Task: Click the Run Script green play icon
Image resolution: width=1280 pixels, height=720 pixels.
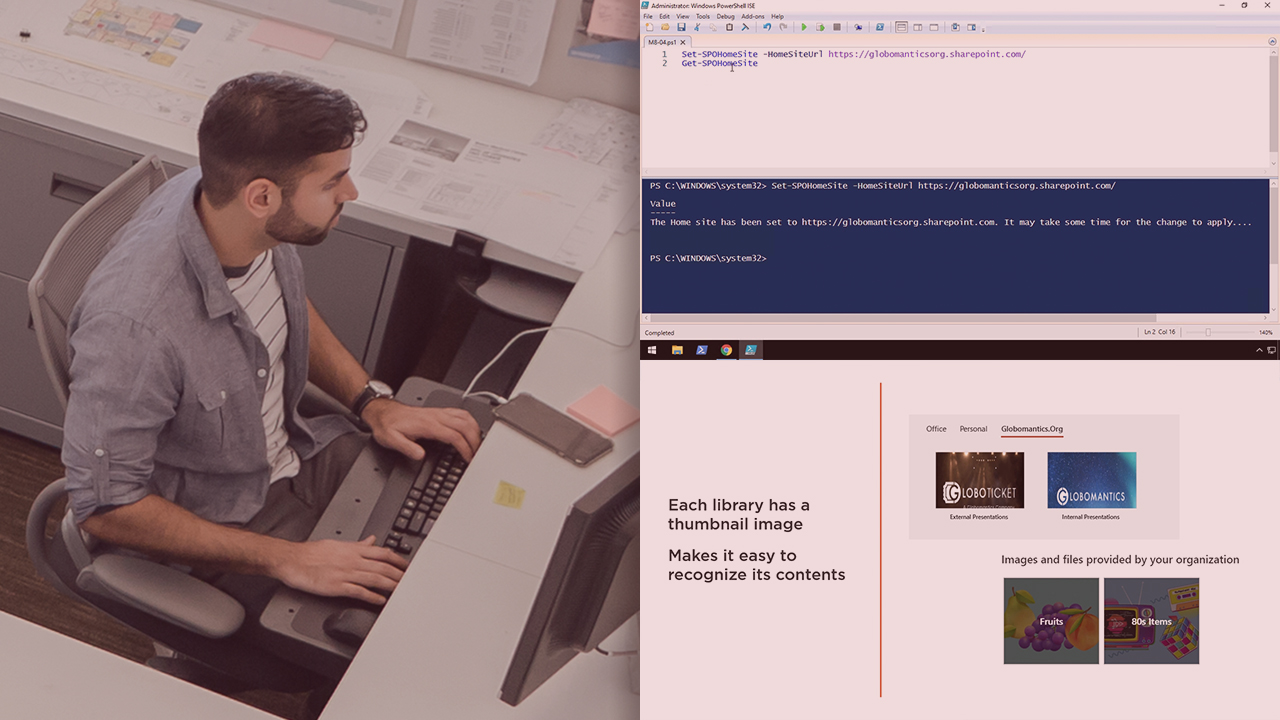Action: click(804, 28)
